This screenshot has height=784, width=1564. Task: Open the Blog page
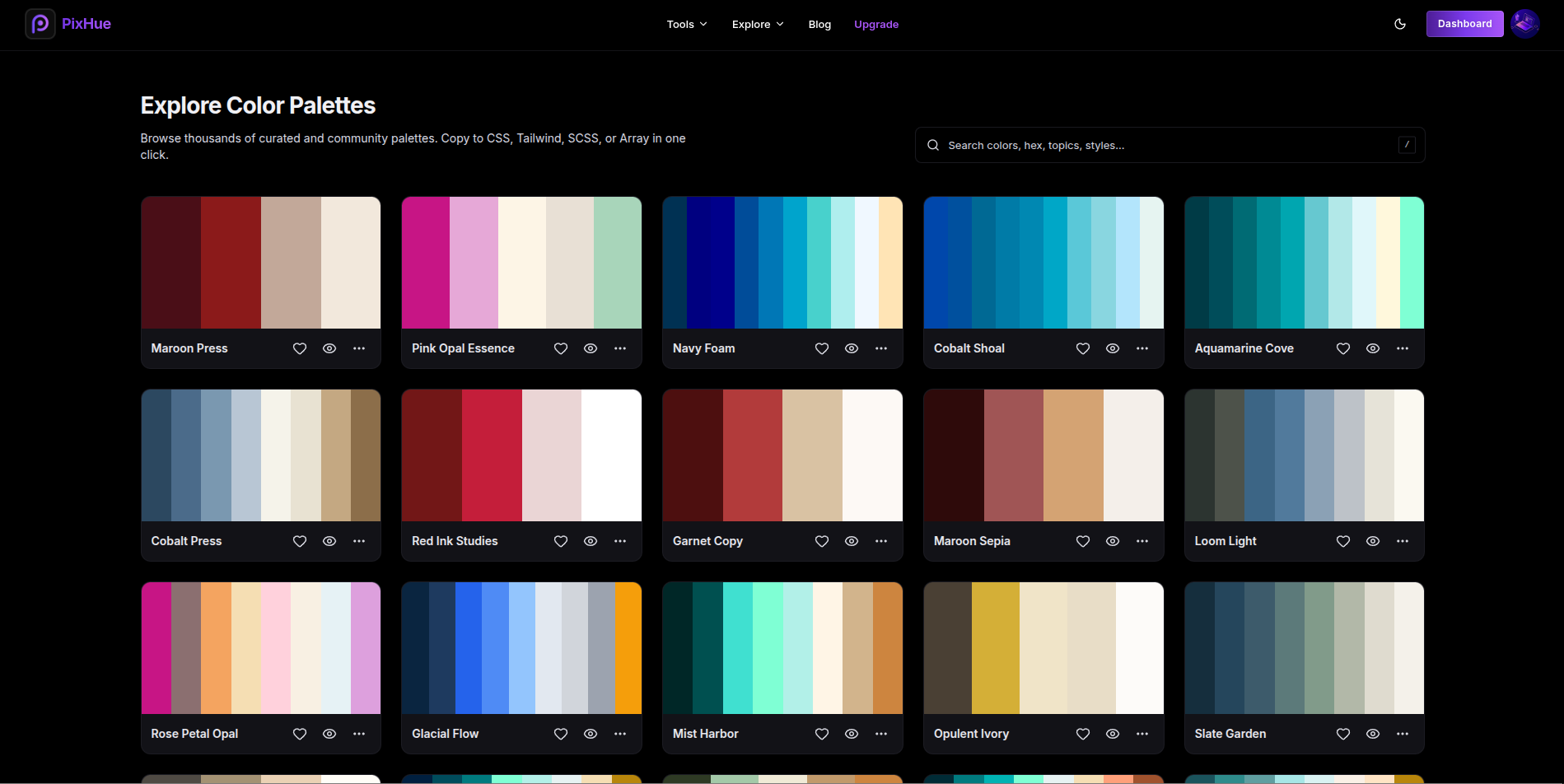[819, 24]
